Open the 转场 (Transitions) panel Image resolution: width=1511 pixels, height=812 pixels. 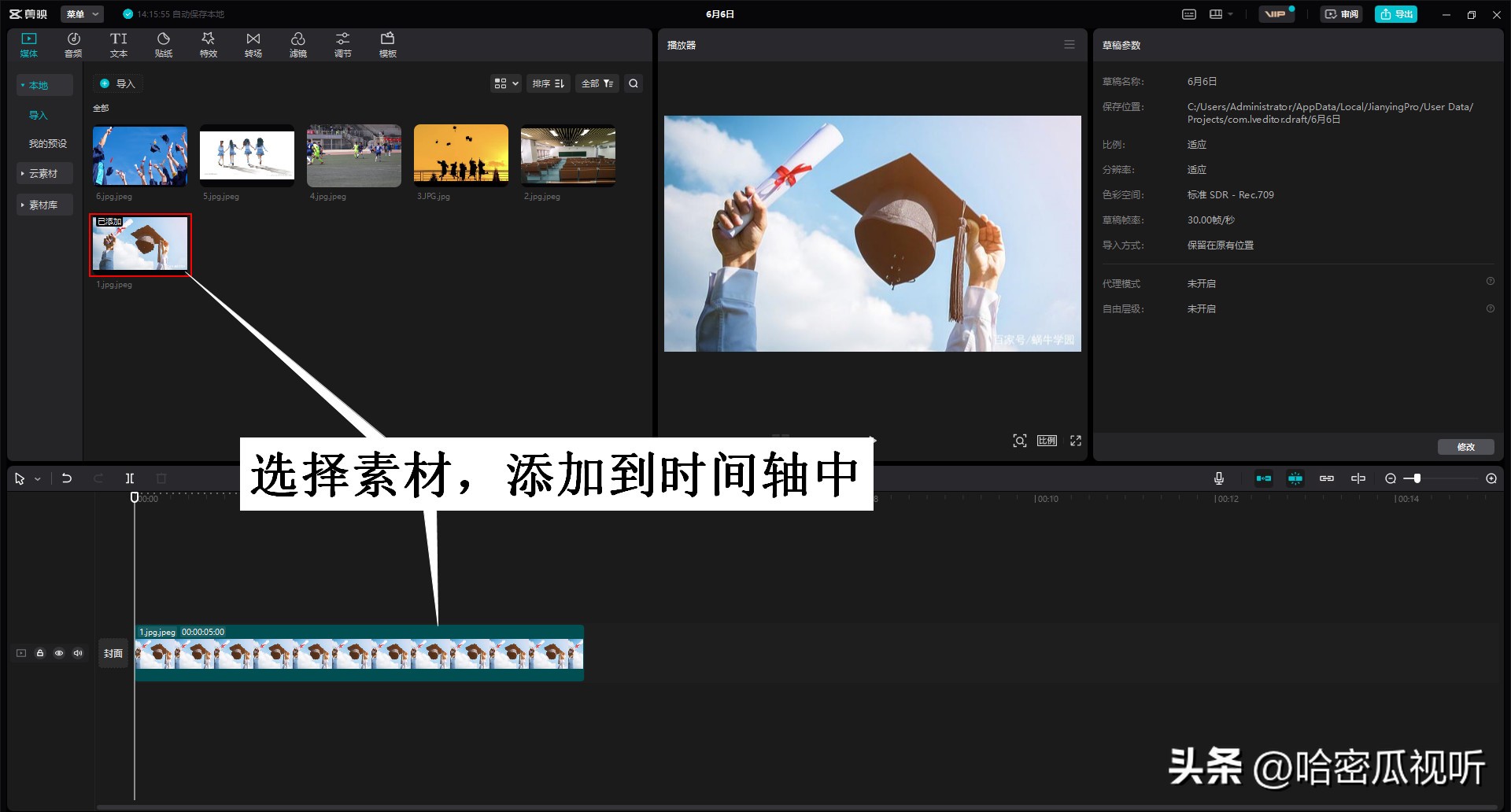point(253,43)
